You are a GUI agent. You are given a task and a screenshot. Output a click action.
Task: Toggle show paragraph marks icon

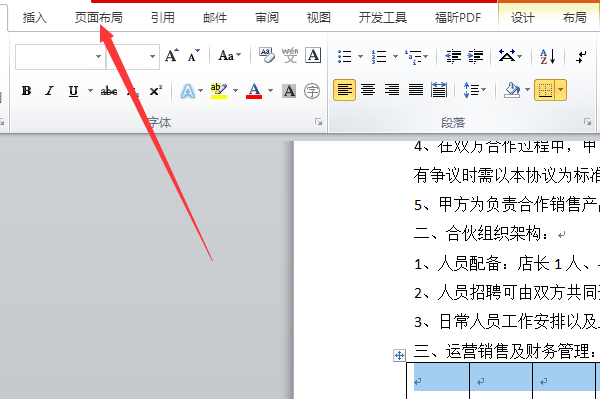[581, 57]
